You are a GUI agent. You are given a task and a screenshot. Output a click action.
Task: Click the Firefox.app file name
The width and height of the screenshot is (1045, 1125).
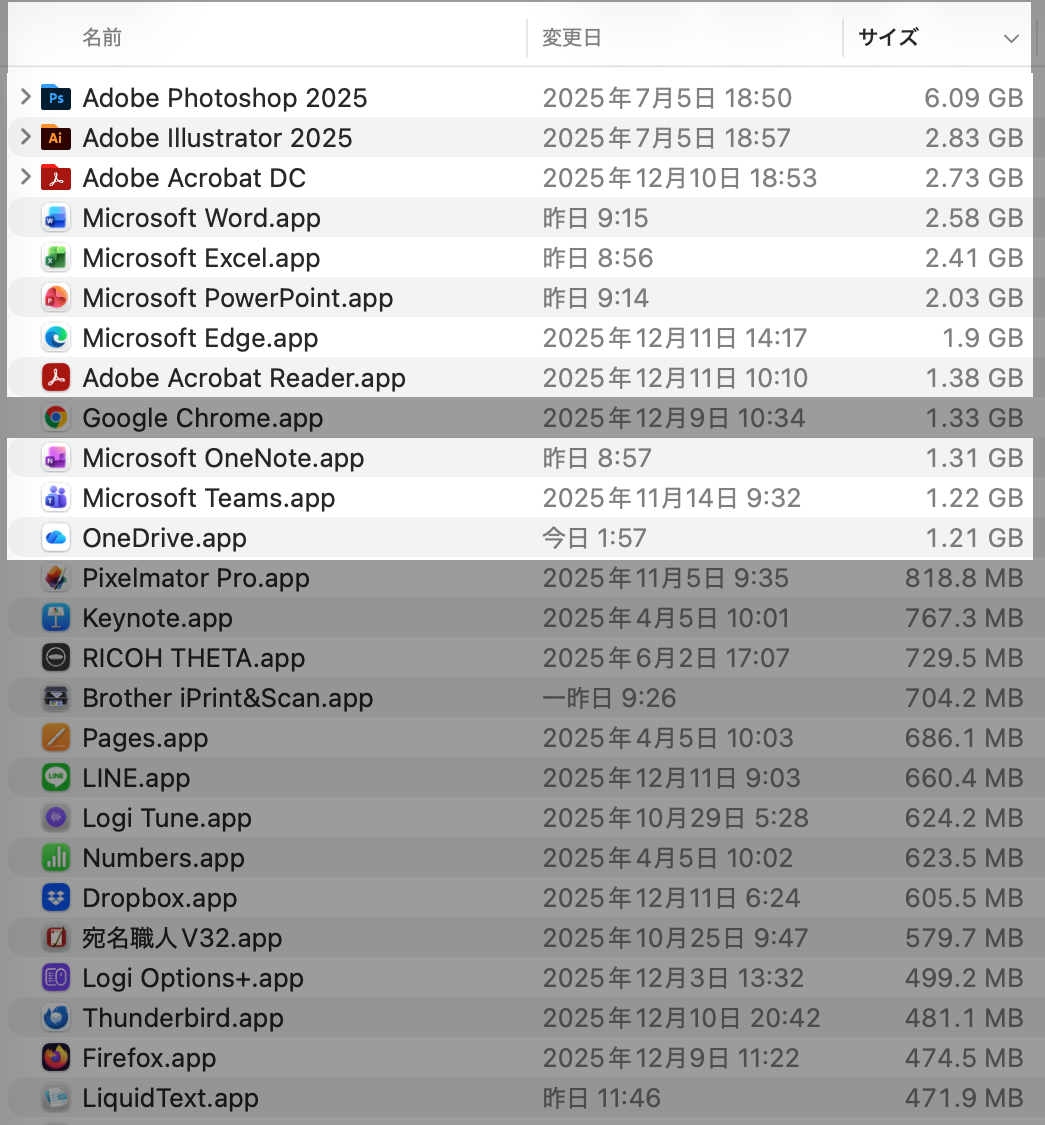tap(149, 1058)
